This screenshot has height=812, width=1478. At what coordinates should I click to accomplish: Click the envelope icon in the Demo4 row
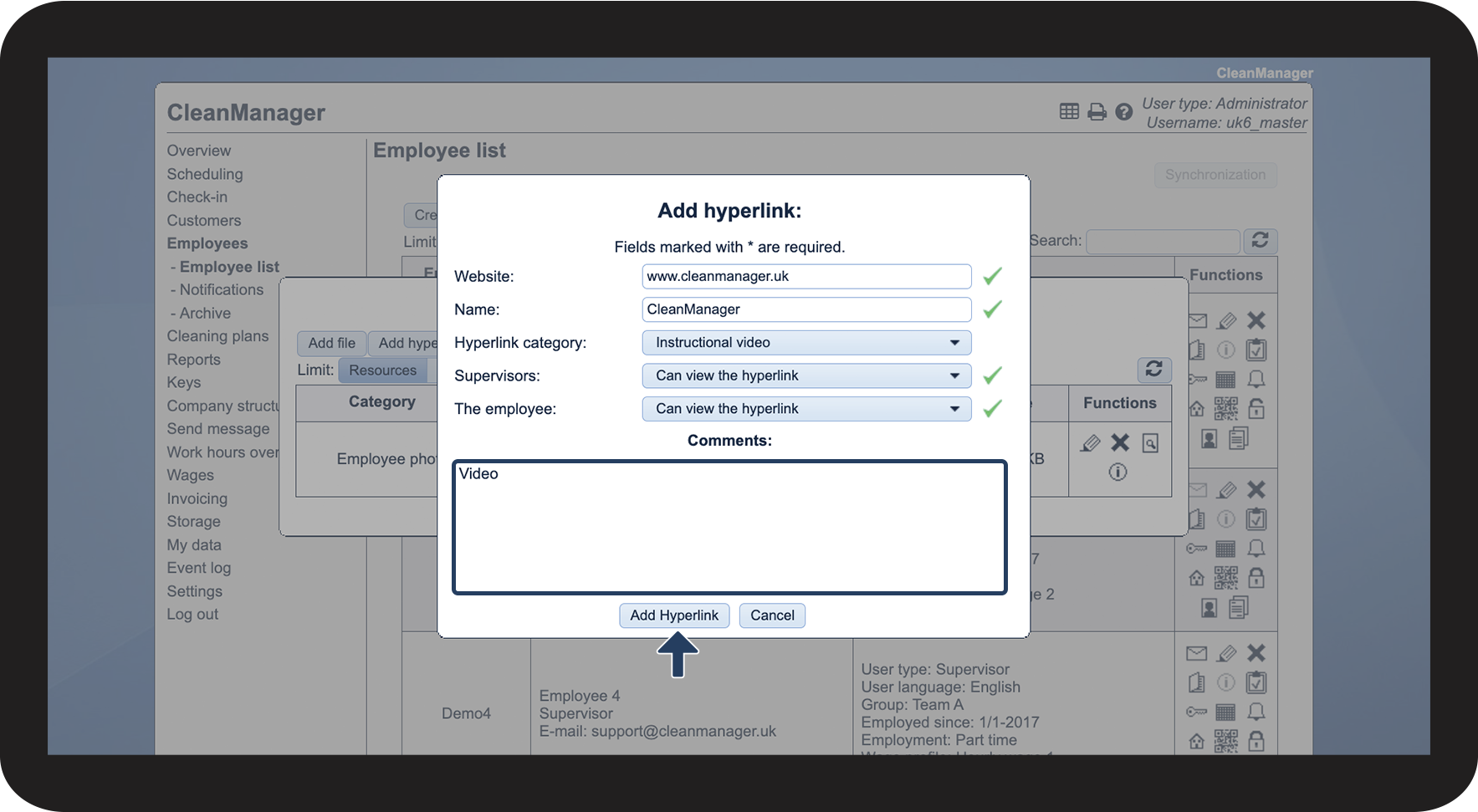[x=1197, y=653]
